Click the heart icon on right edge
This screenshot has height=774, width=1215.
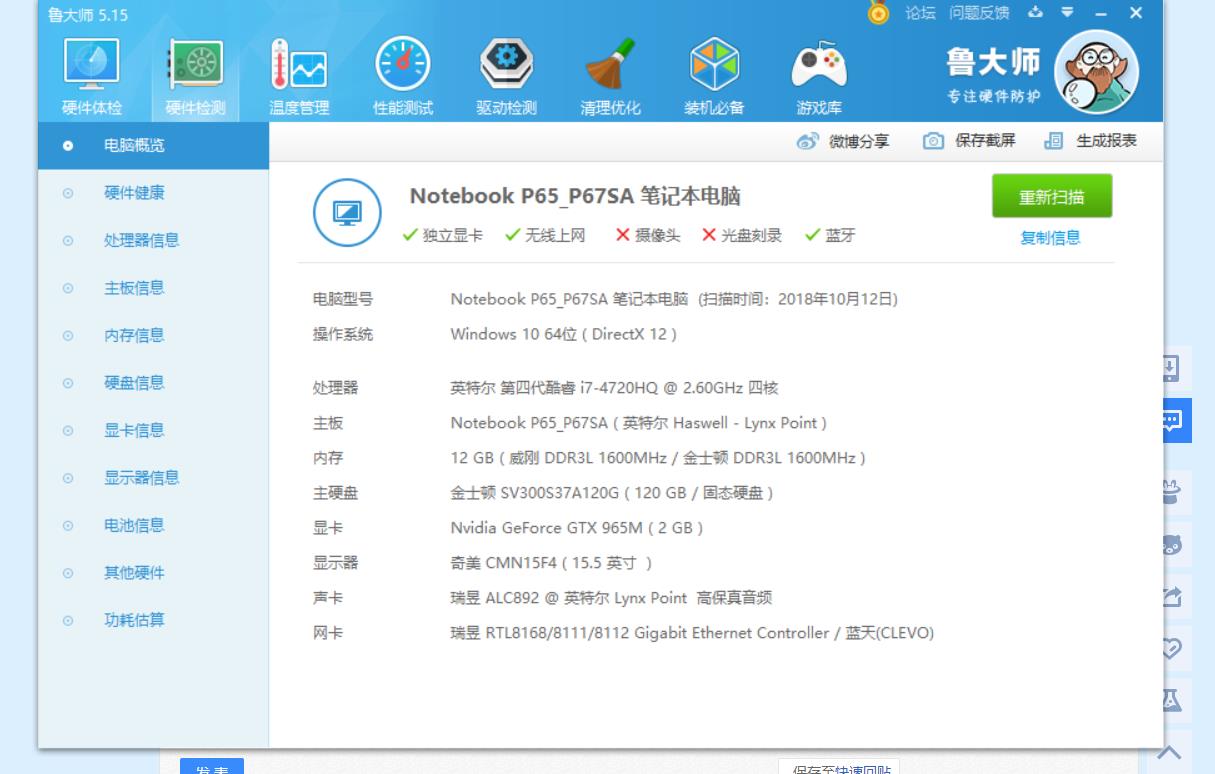click(x=1172, y=648)
